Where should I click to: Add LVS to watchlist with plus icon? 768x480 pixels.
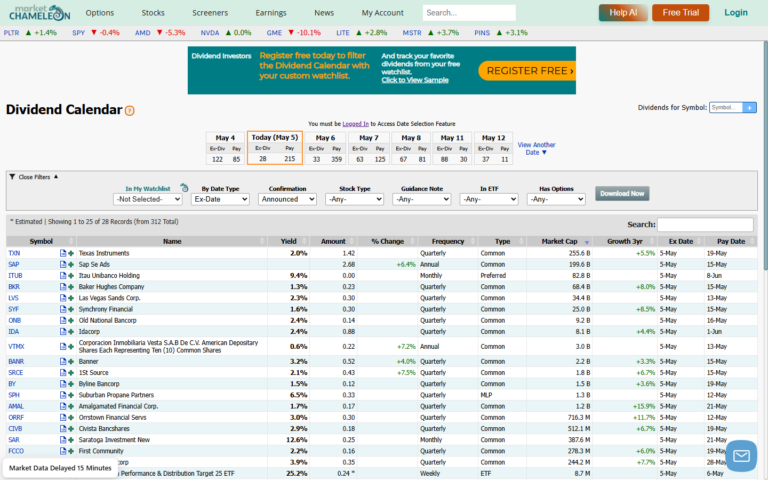coord(71,298)
